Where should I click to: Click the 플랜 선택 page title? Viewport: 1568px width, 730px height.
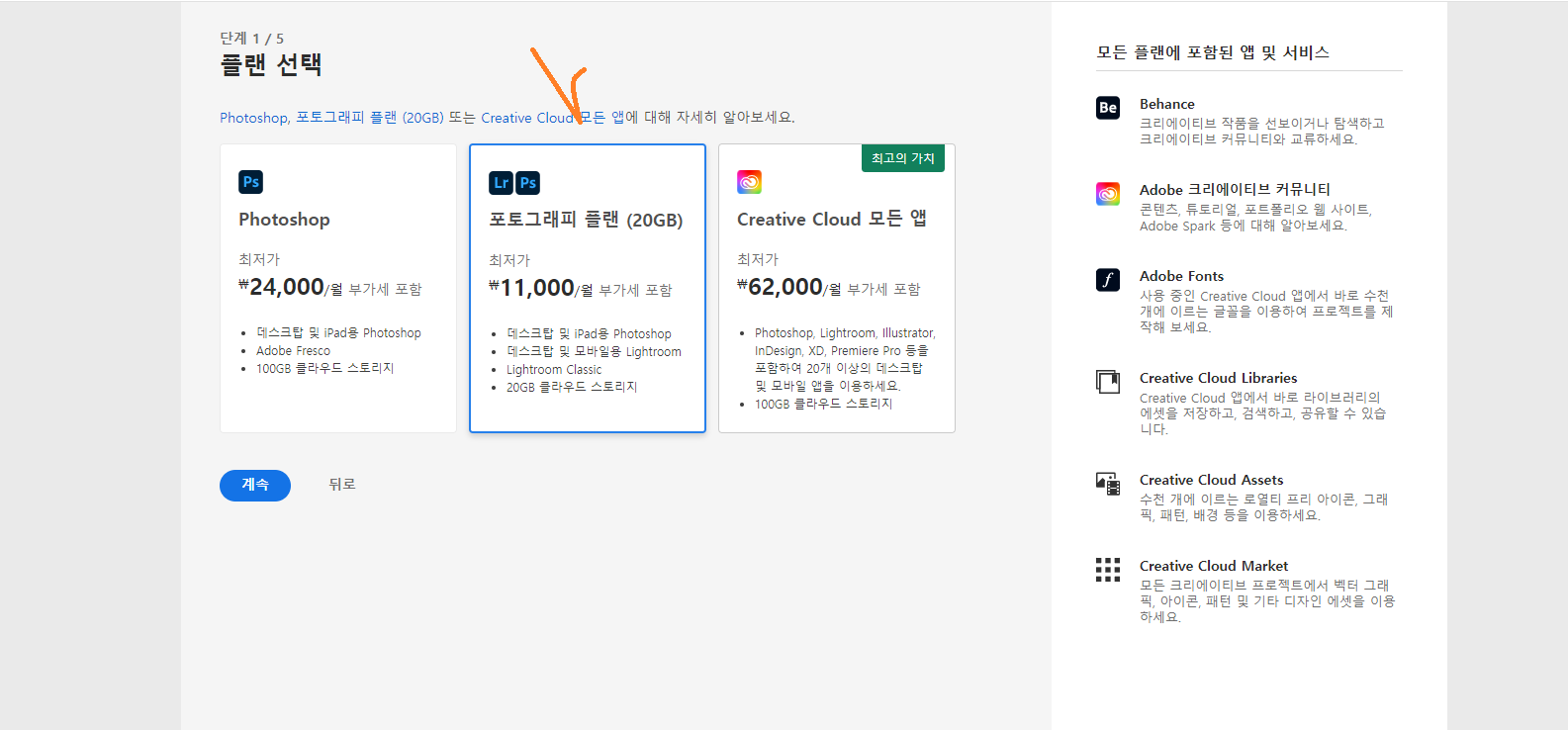point(271,65)
